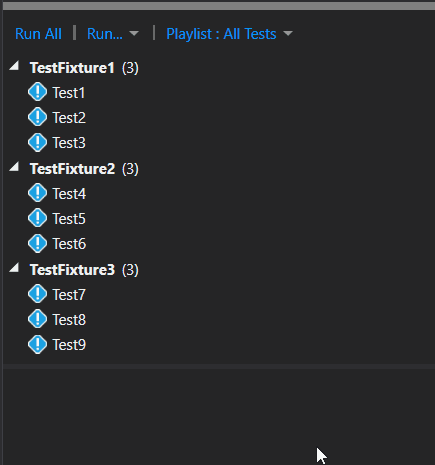Click the not-run status icon beside Test5
Viewport: 435px width, 465px height.
(x=37, y=218)
